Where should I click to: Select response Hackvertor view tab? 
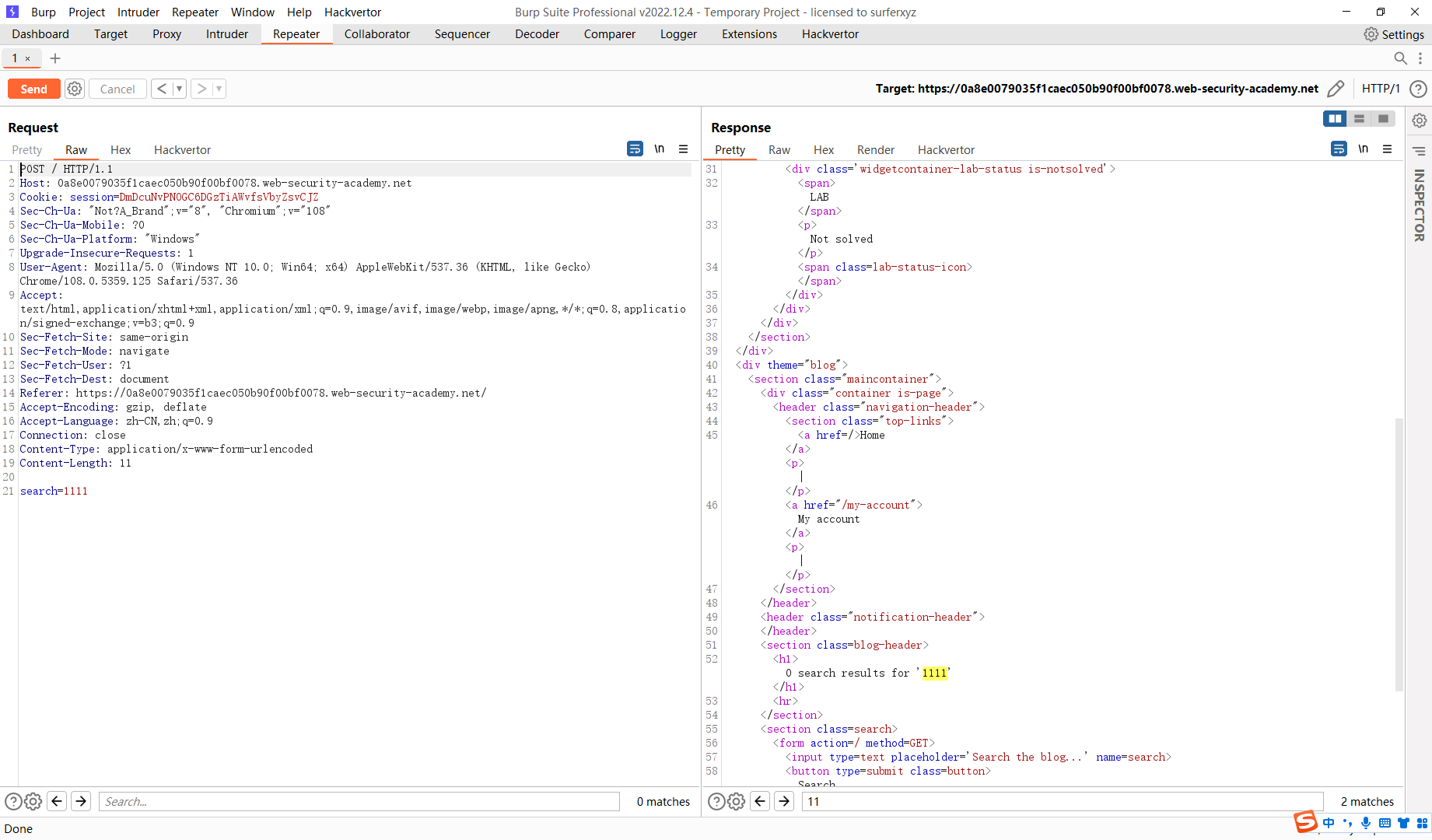tap(946, 150)
